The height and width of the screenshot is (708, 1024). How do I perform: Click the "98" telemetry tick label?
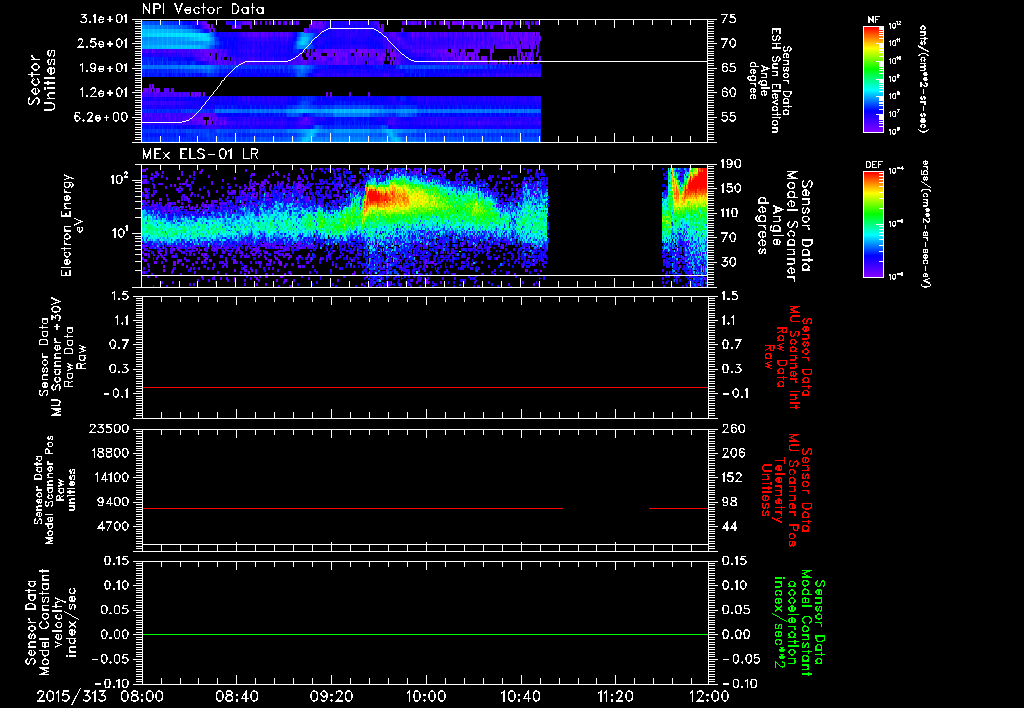click(729, 502)
